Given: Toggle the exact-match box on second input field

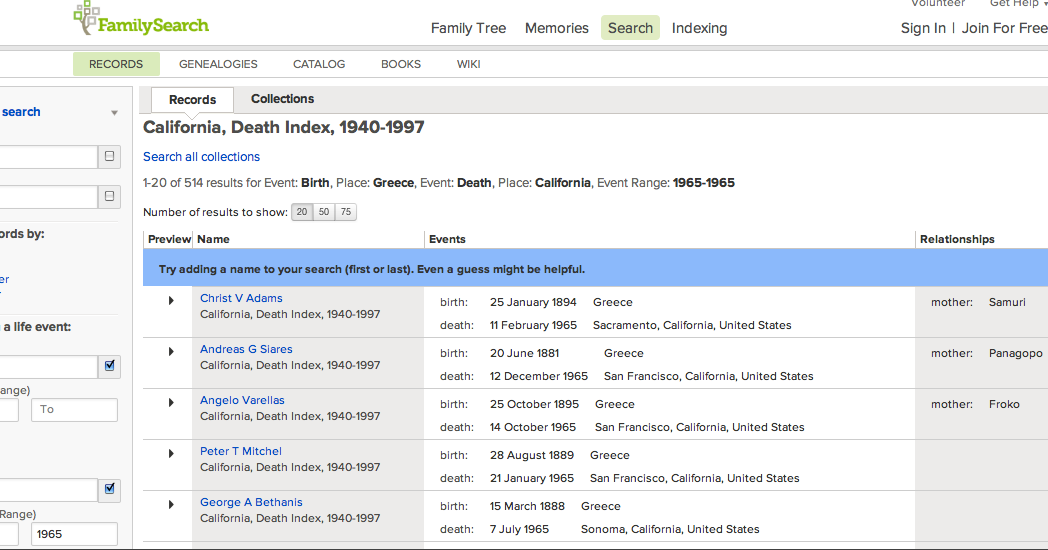Looking at the screenshot, I should pos(110,196).
